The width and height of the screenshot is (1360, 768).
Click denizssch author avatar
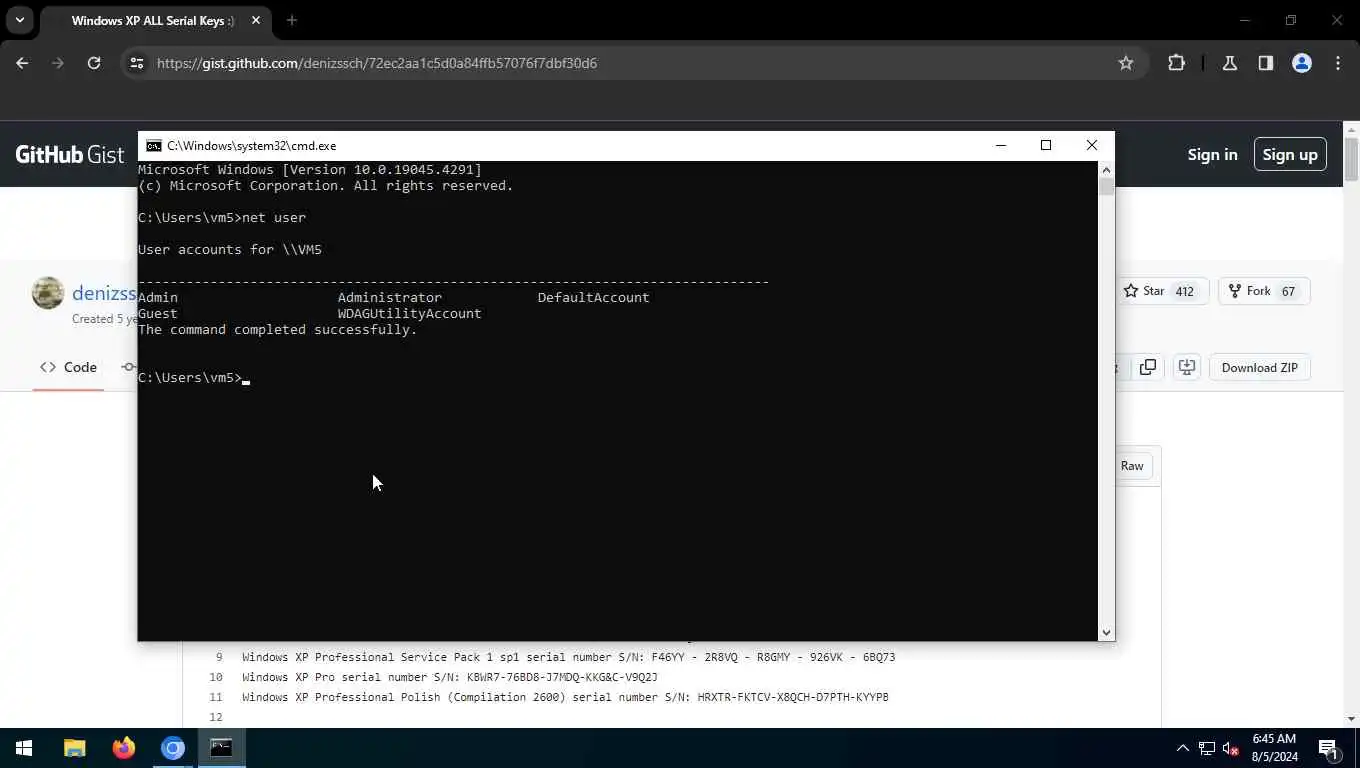(x=48, y=293)
